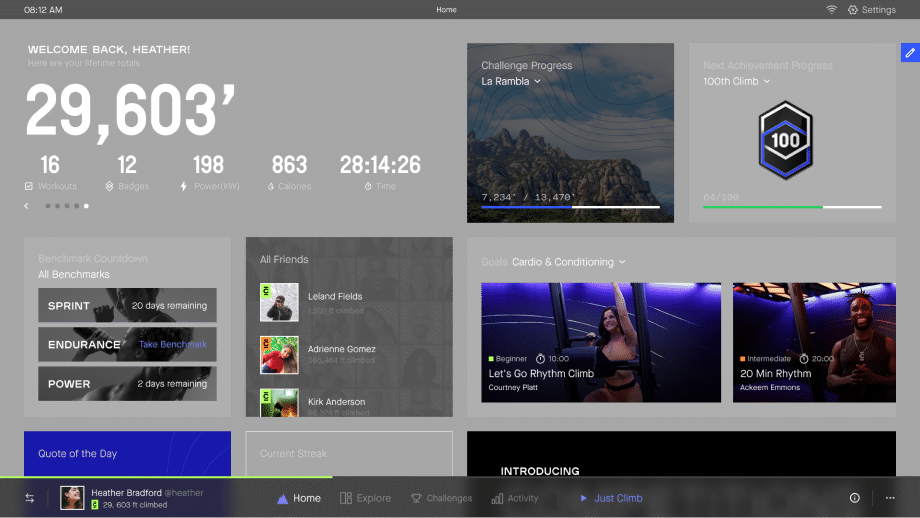Open the Quote of the Day card

point(127,453)
